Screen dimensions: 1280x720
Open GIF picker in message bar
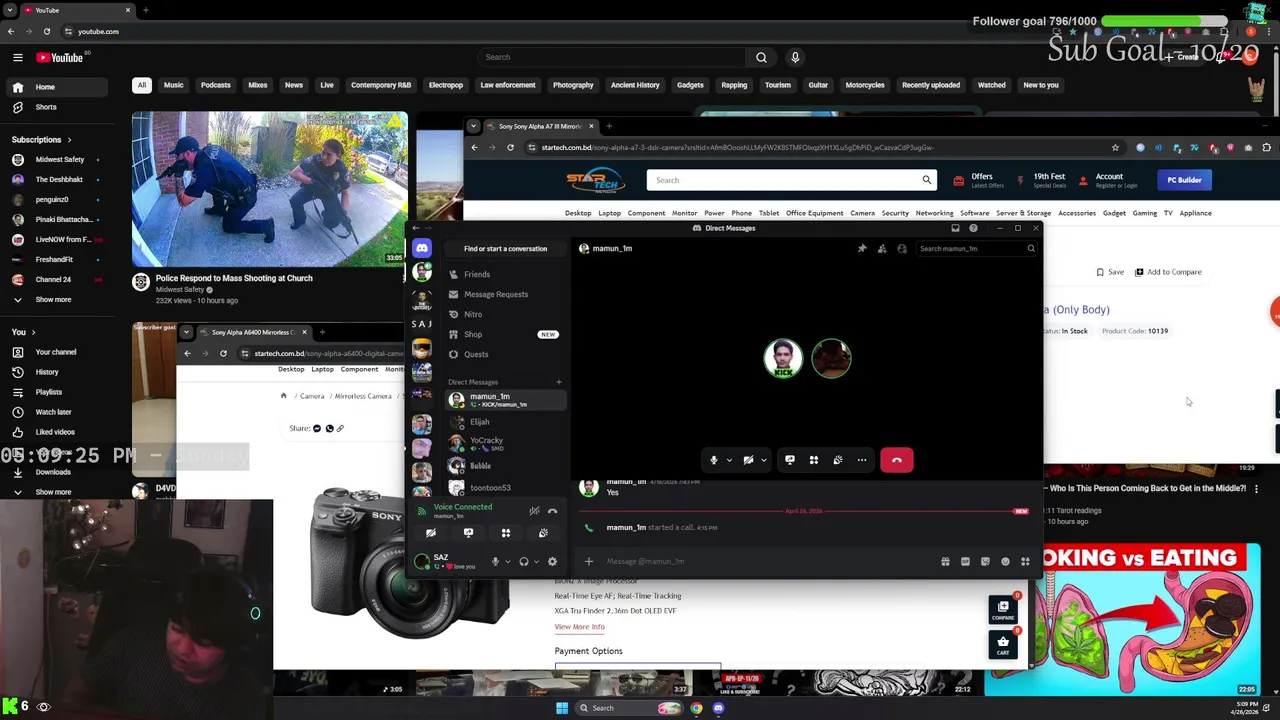click(x=965, y=561)
